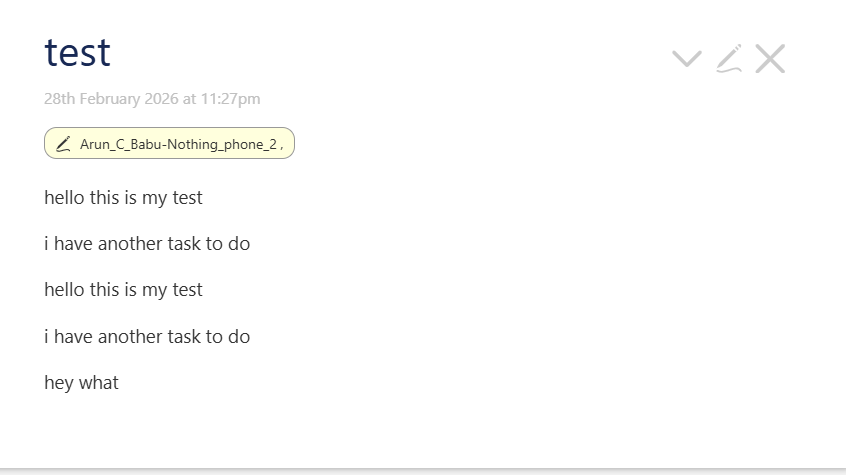Close the test note with the X icon
Screen dimensions: 846x475
coord(770,59)
